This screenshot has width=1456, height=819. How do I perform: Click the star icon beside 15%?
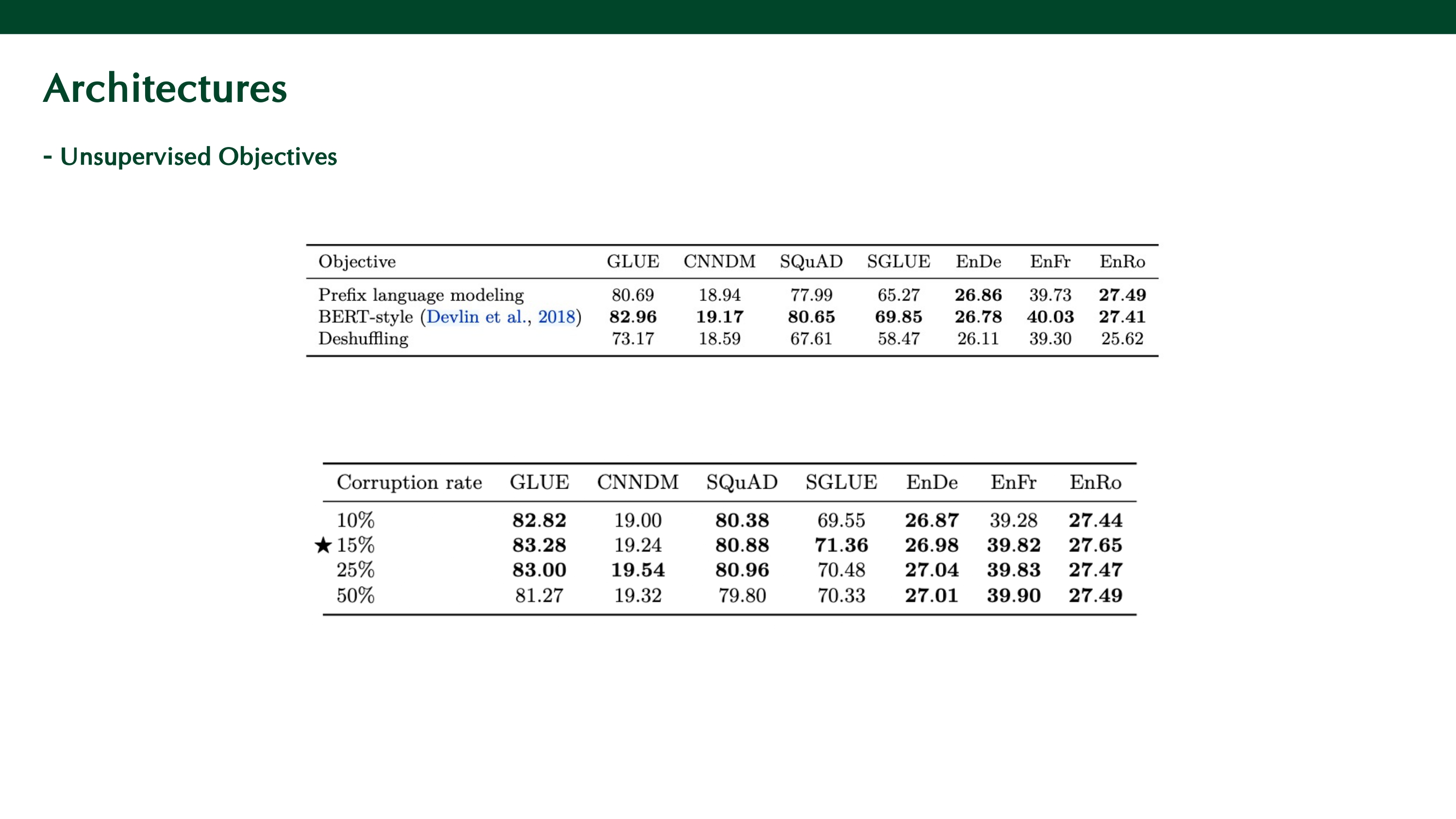tap(323, 545)
